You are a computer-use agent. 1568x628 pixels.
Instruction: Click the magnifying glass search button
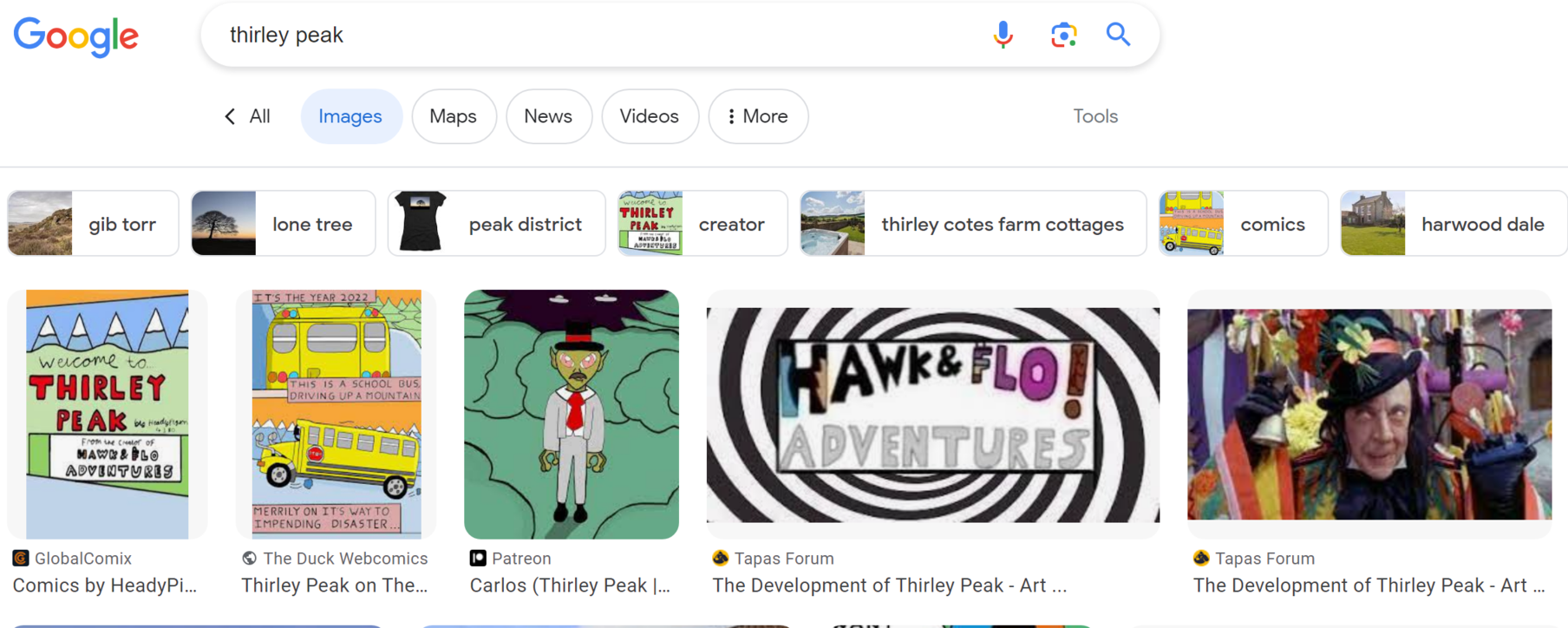point(1118,35)
